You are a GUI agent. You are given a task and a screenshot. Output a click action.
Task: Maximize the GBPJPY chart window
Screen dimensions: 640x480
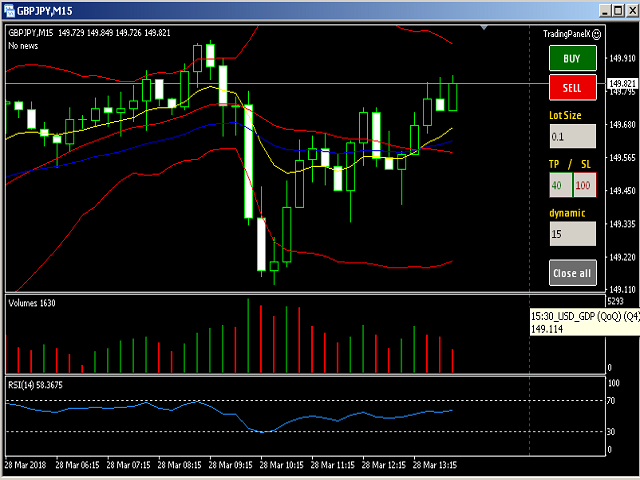coord(606,10)
